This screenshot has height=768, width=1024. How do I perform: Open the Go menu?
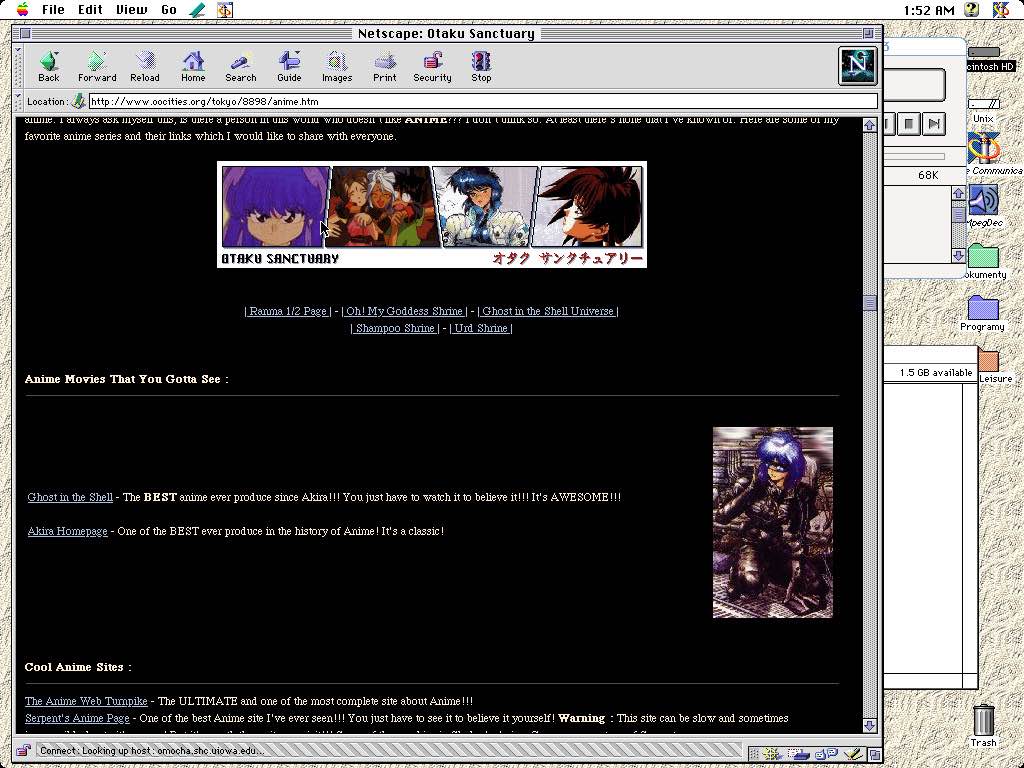(x=168, y=10)
